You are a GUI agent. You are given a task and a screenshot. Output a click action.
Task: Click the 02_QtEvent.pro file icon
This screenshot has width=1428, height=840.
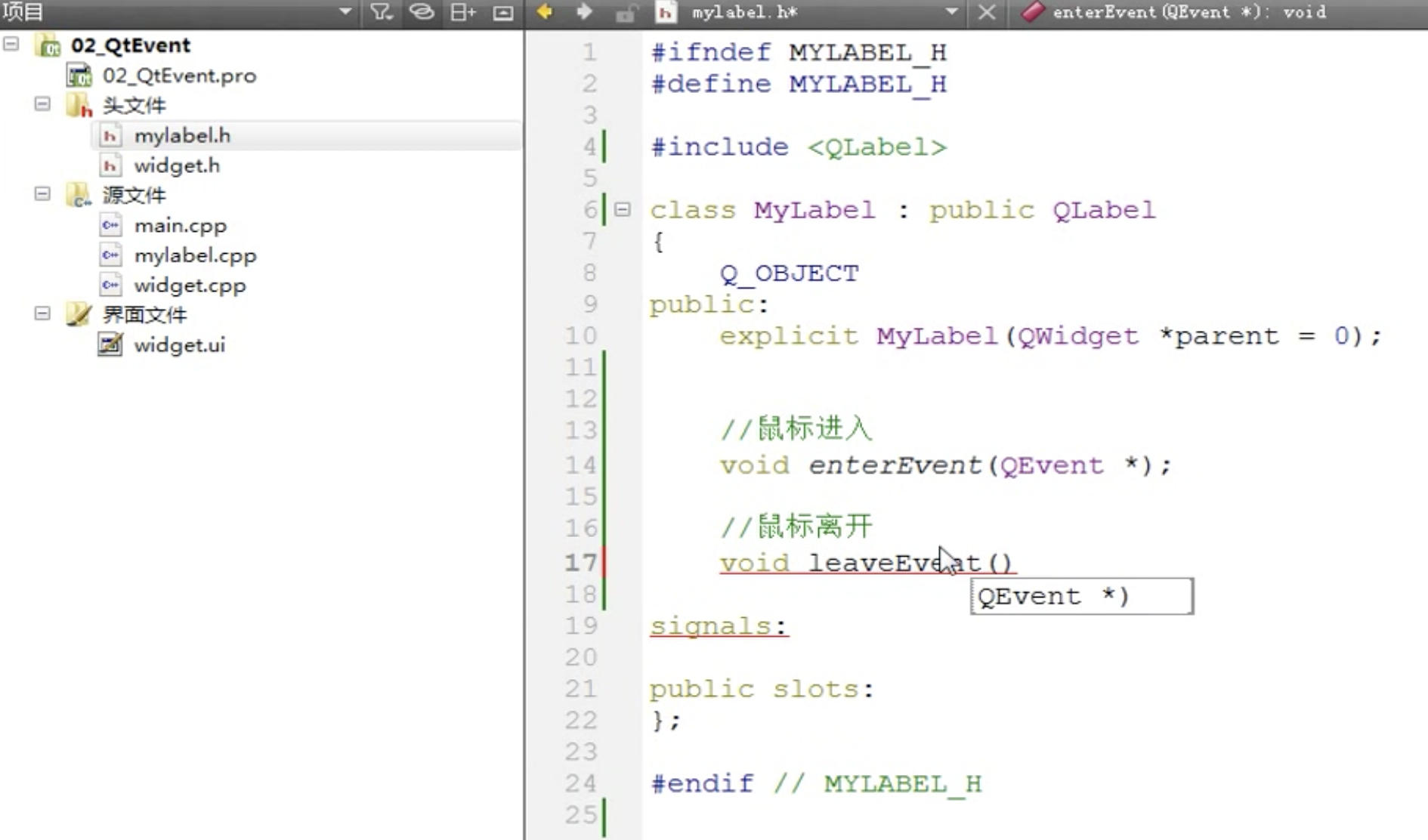pos(79,75)
